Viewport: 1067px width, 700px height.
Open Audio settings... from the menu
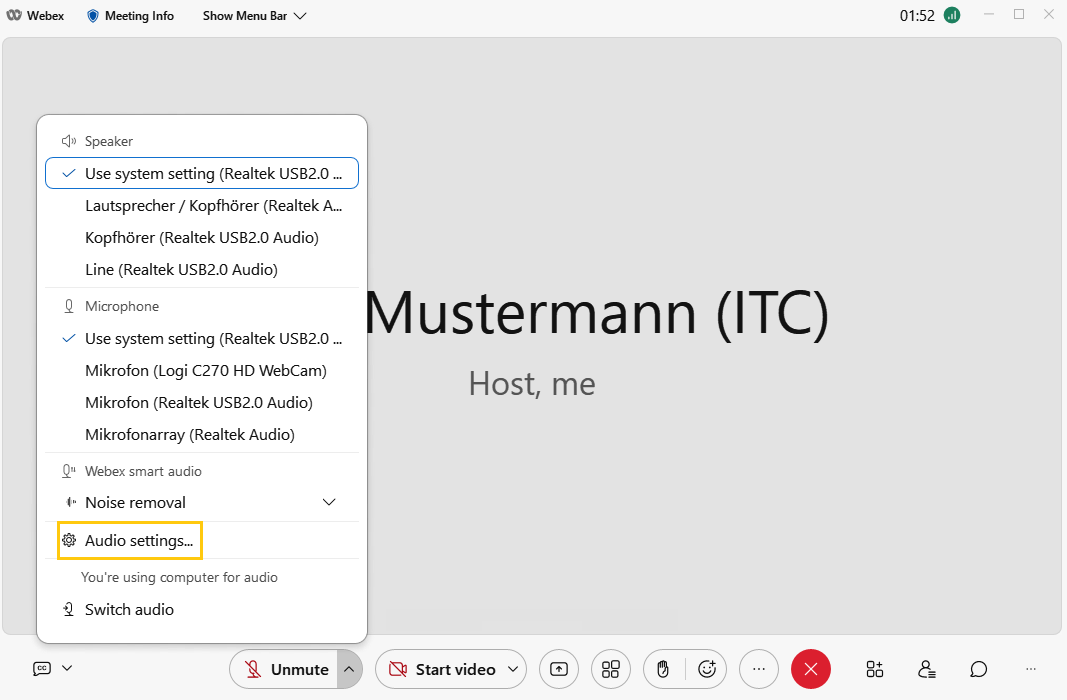(138, 541)
